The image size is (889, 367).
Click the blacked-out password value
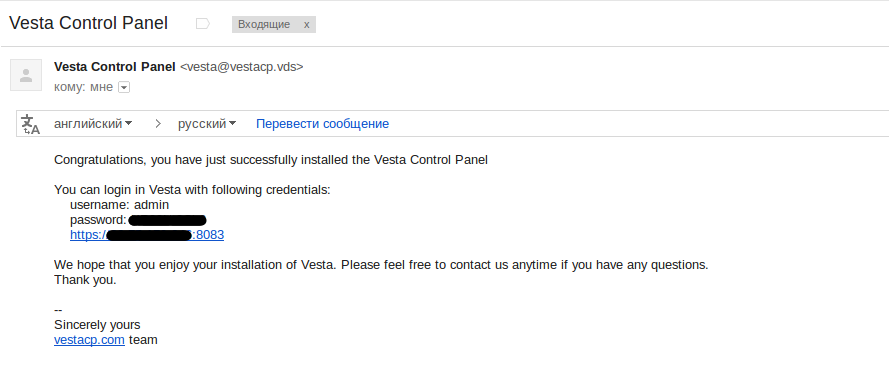tap(167, 220)
